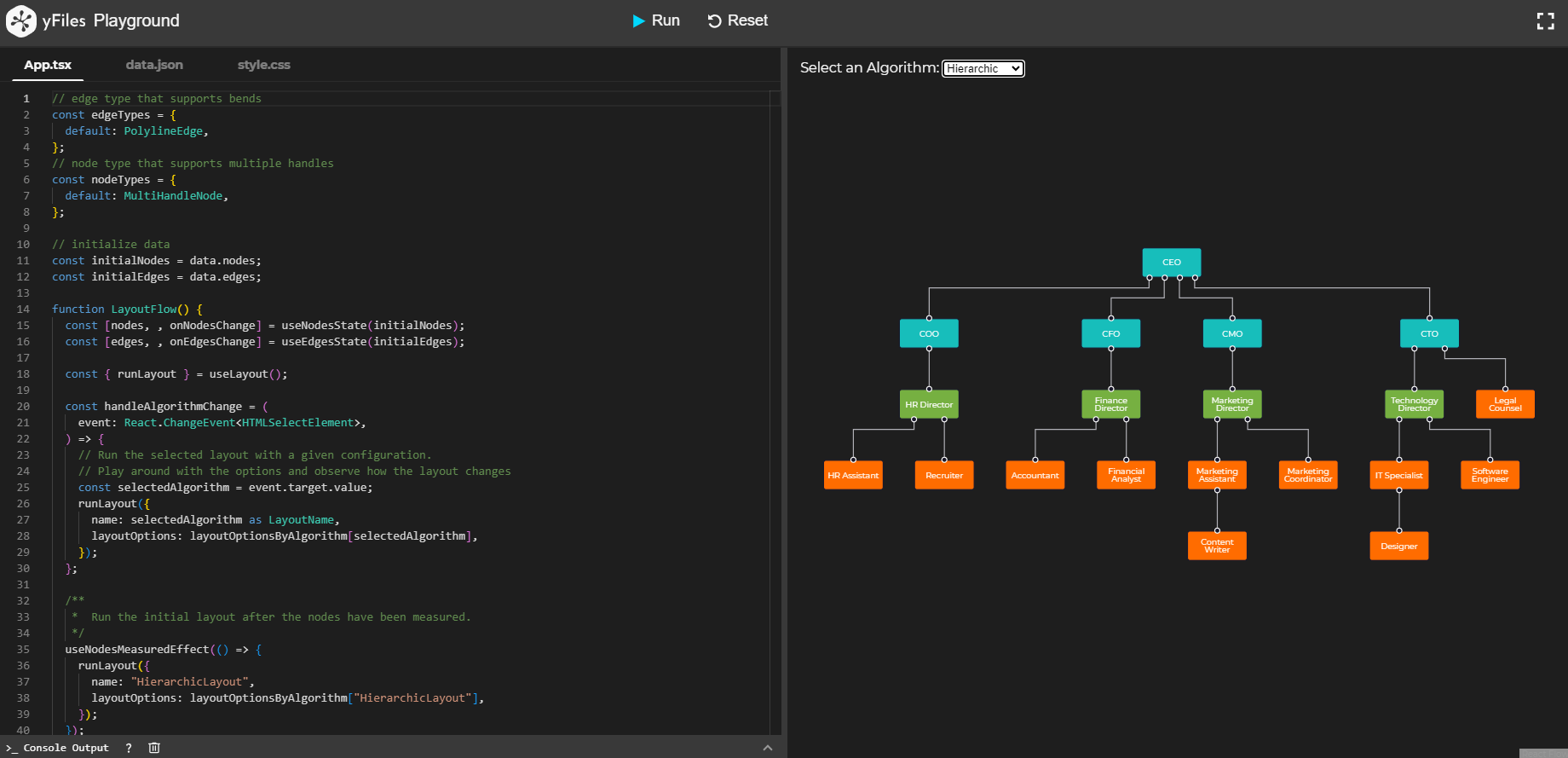
Task: Select the Recruiter node
Action: tap(944, 475)
